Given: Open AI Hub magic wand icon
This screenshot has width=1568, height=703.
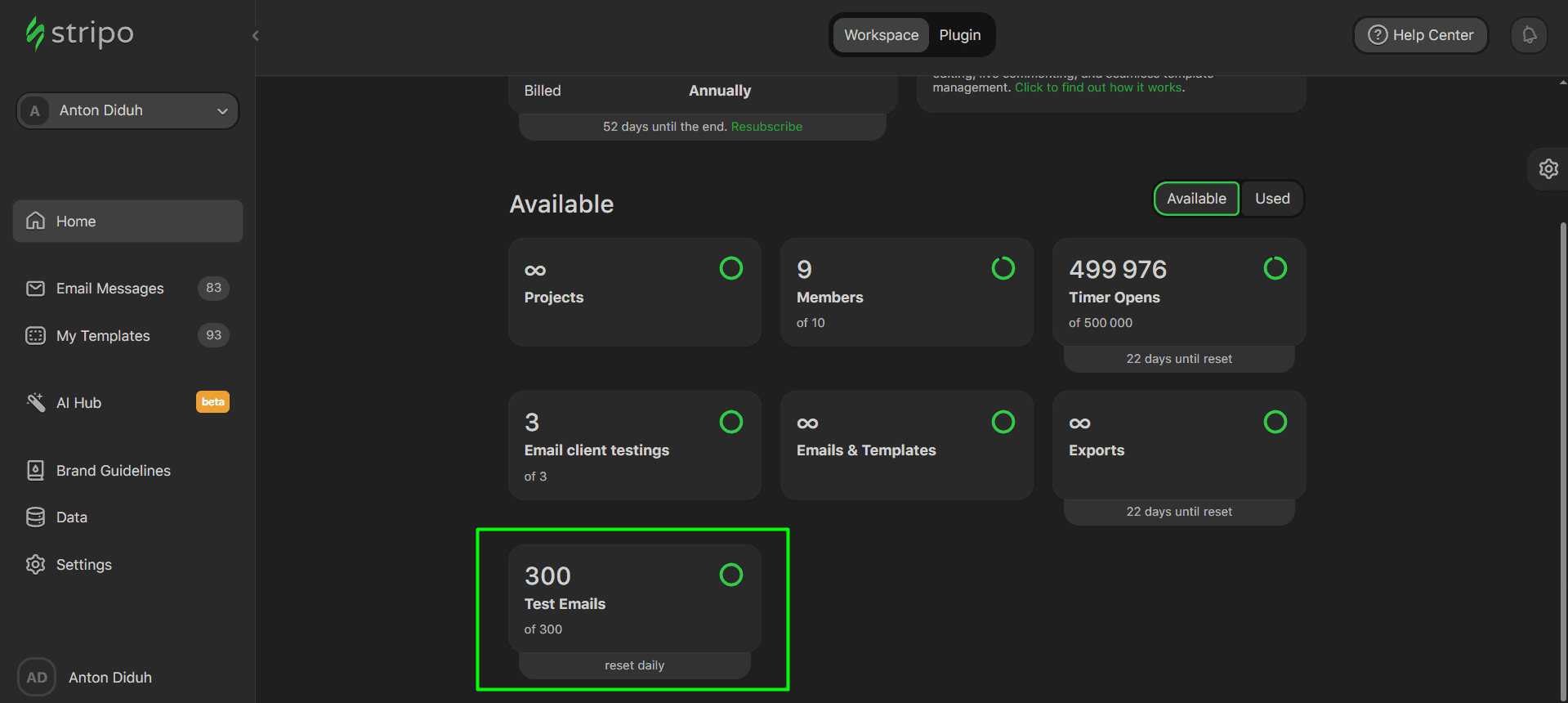Looking at the screenshot, I should point(35,402).
